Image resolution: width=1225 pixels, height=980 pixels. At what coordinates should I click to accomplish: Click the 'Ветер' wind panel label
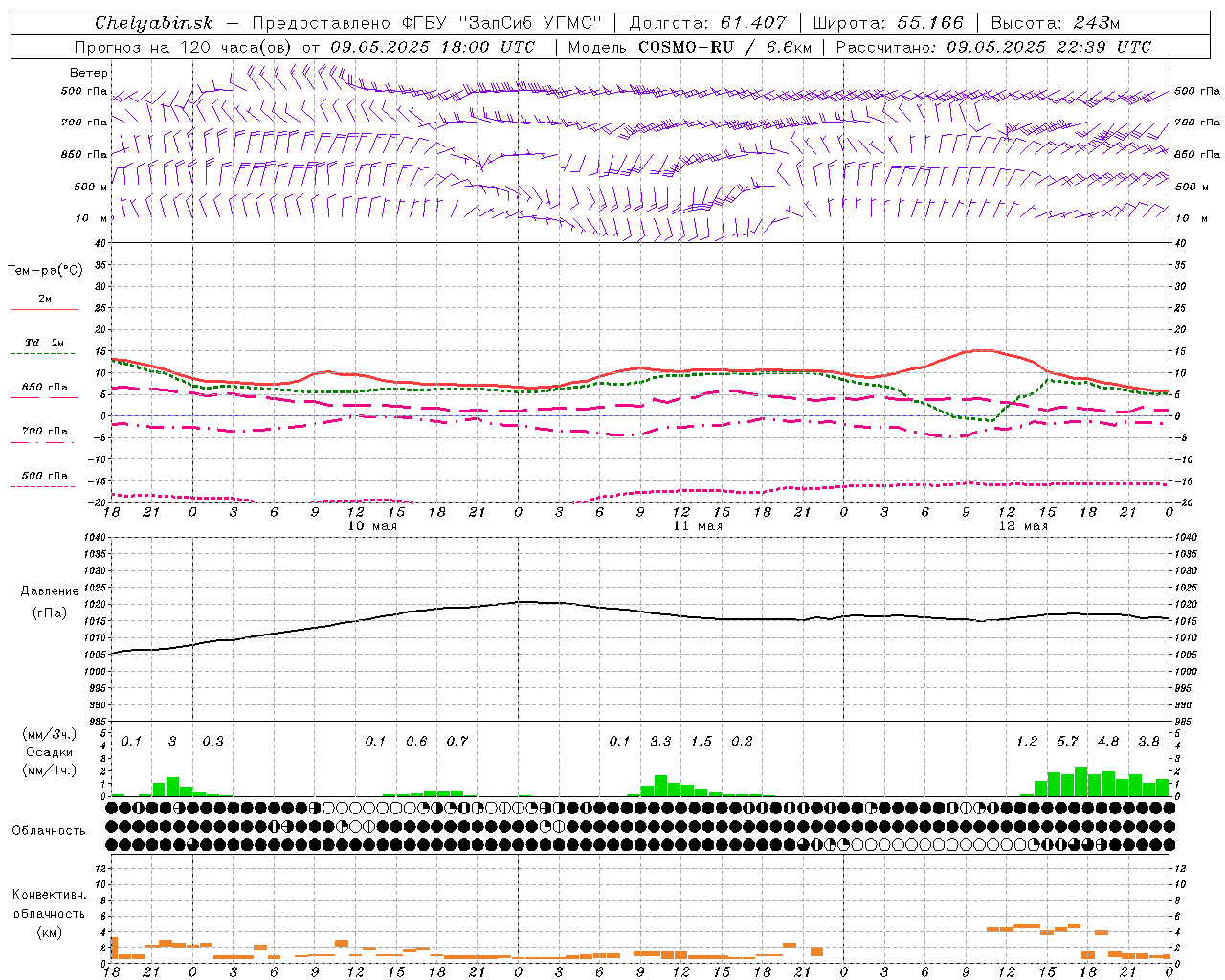[x=89, y=73]
